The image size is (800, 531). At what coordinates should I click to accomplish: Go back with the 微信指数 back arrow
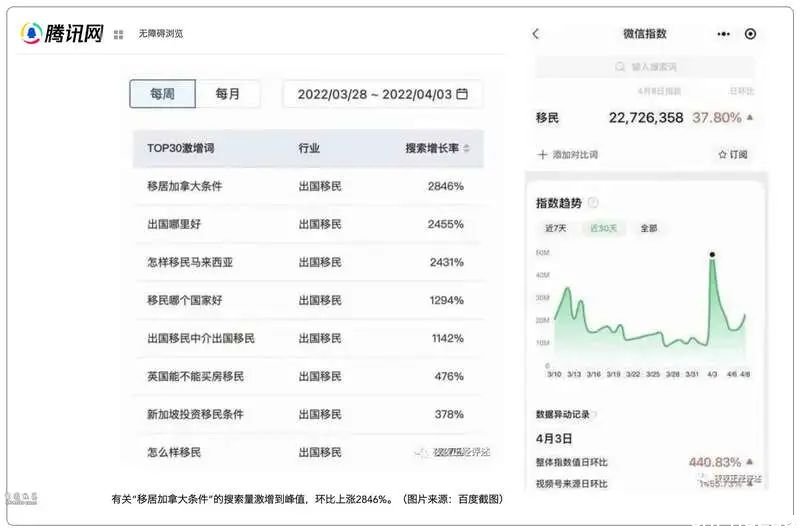pyautogui.click(x=535, y=34)
